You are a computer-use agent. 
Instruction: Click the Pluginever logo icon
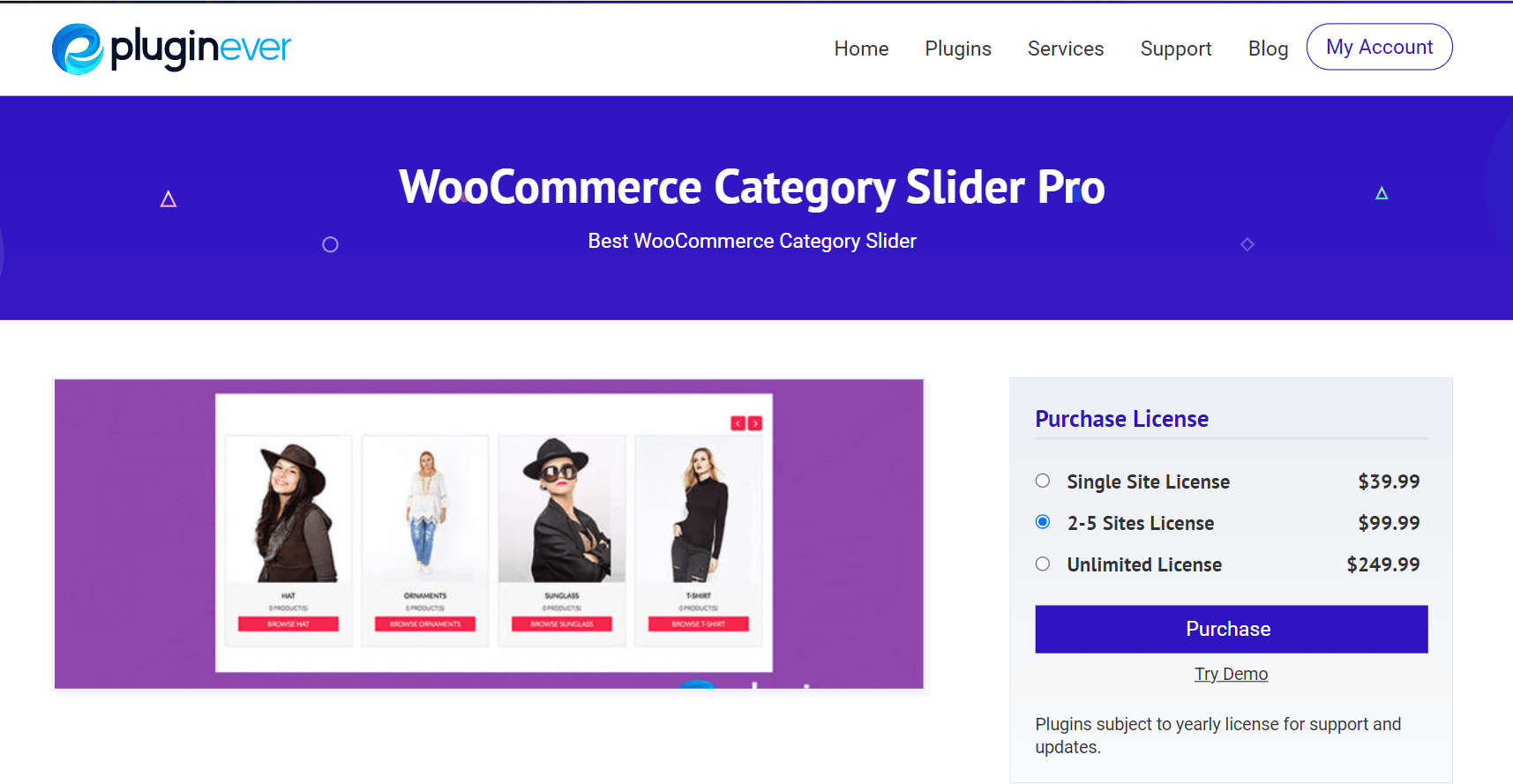tap(78, 49)
